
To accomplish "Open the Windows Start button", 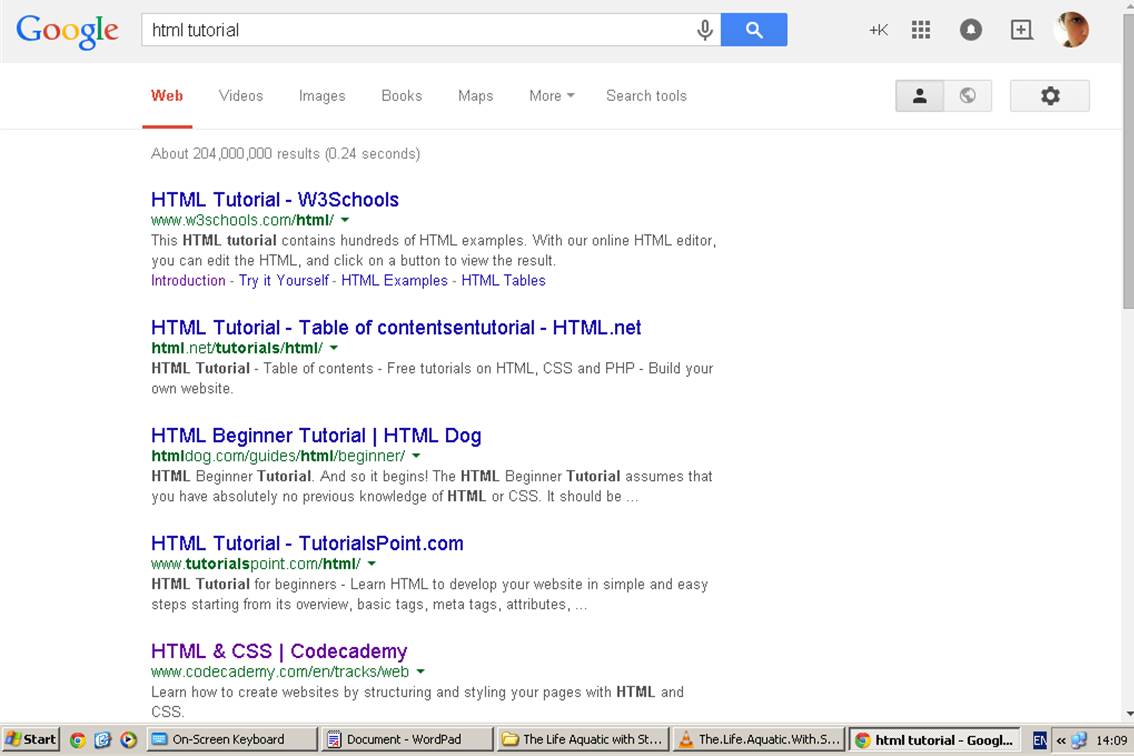I will point(30,739).
